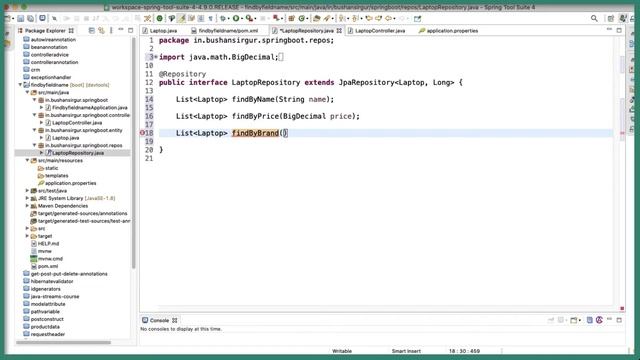This screenshot has height=360, width=640.
Task: Click Package Explorer vertical scrollbar
Action: (133, 153)
